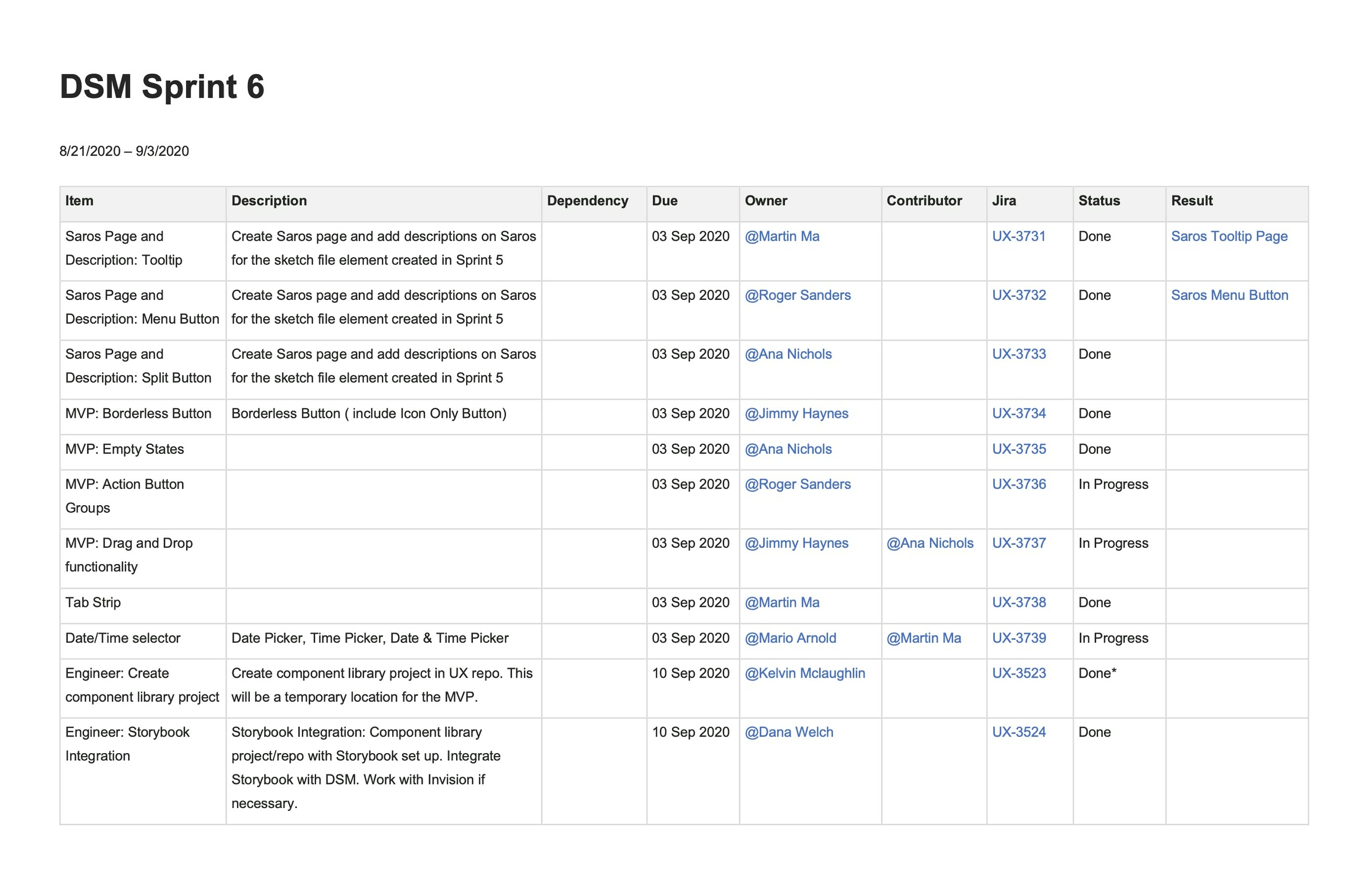Click 'Done' status in Tab Strip row

[1094, 602]
